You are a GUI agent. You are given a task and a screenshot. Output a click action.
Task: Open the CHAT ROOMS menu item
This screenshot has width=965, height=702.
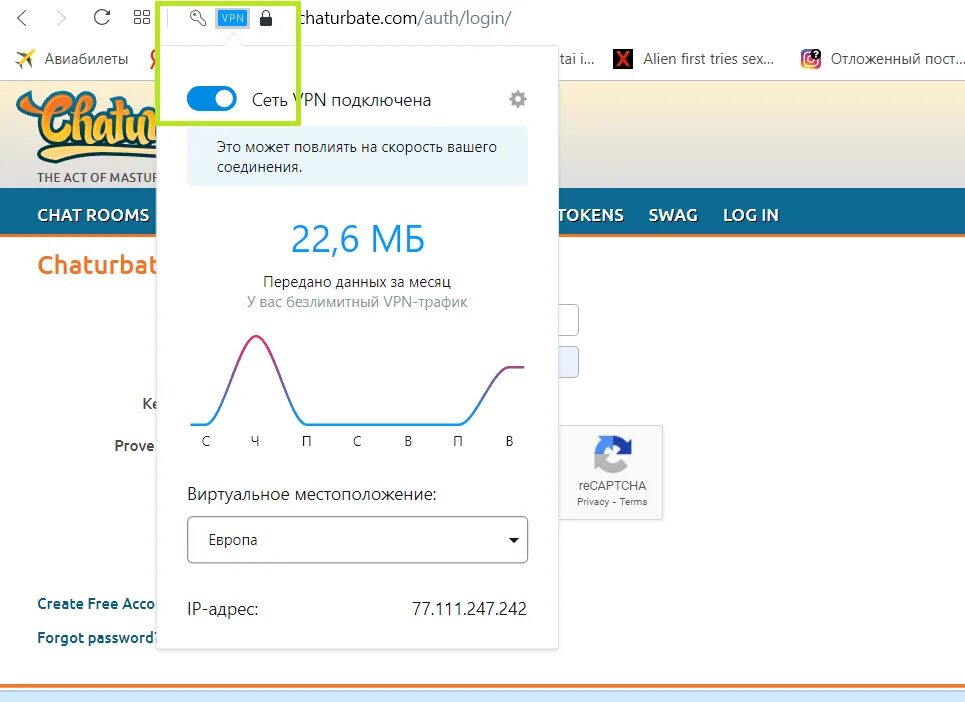(x=93, y=215)
